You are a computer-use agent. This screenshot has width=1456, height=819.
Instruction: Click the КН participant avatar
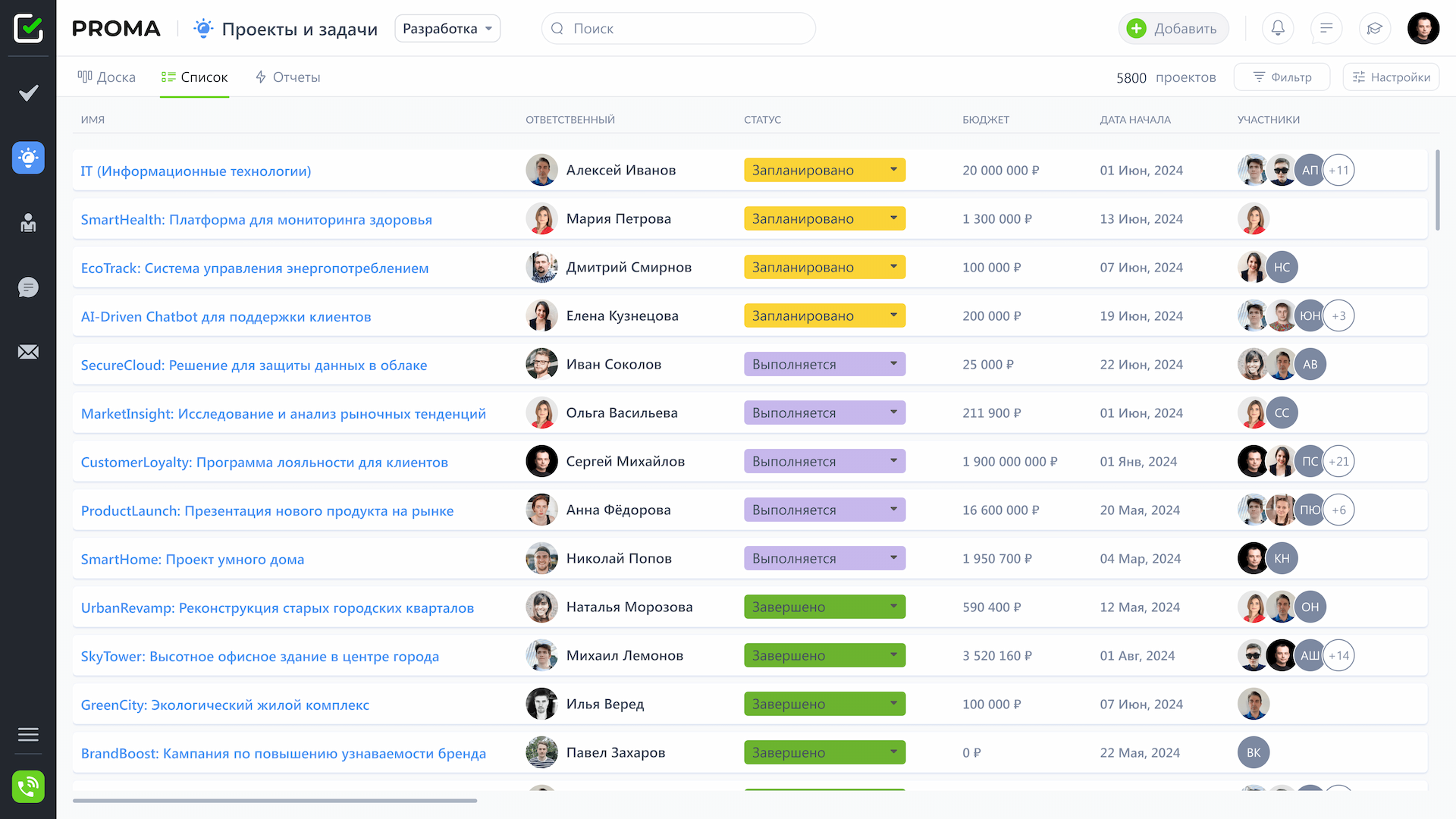1282,558
